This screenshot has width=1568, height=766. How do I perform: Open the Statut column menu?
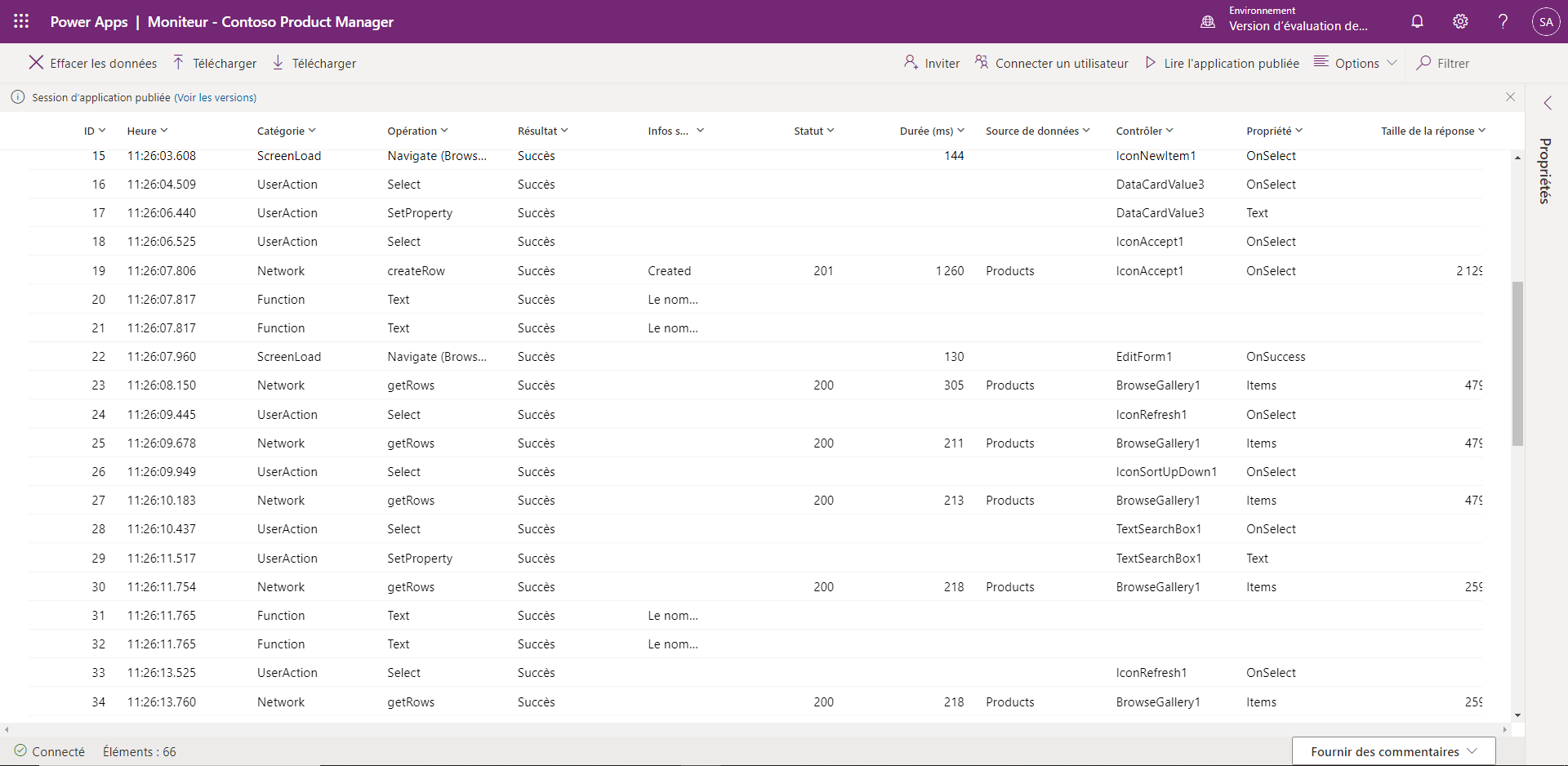coord(814,131)
